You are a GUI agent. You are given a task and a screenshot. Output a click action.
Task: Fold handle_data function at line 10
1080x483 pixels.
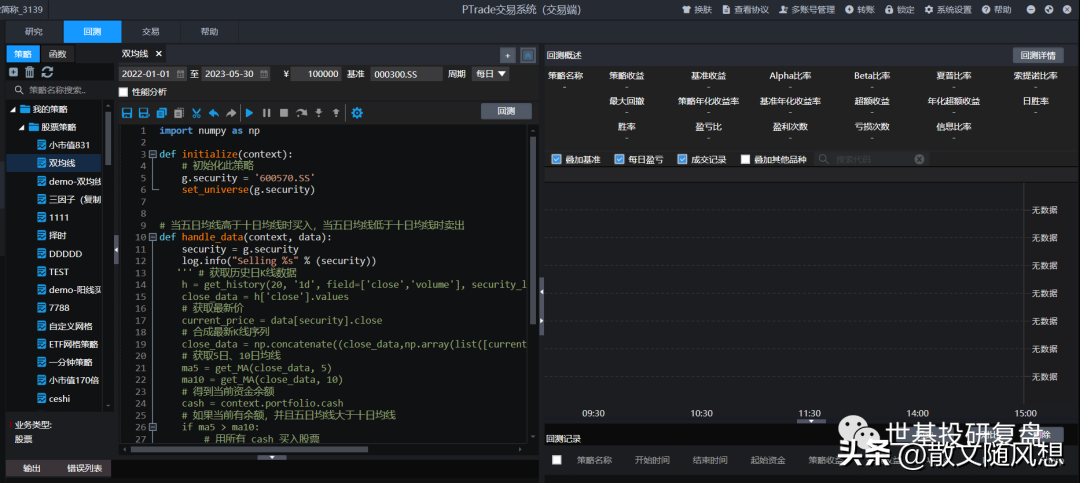click(x=153, y=237)
